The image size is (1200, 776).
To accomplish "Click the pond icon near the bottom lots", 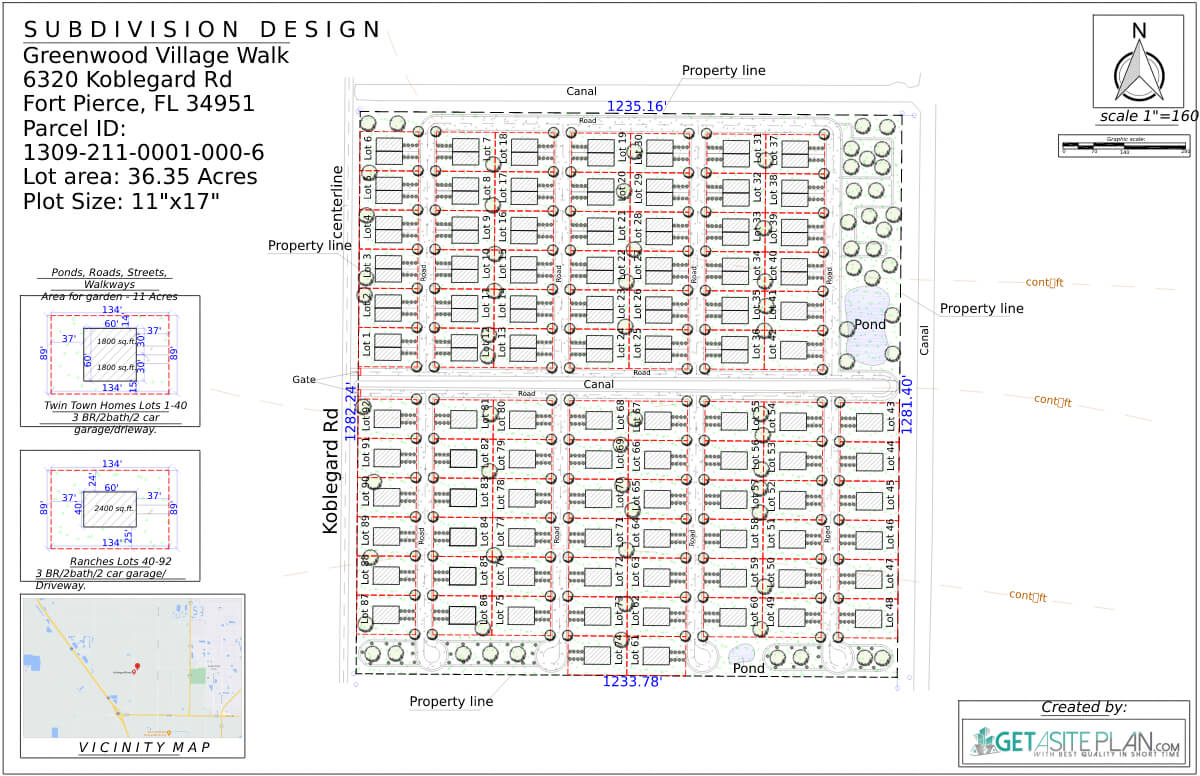I will 742,652.
